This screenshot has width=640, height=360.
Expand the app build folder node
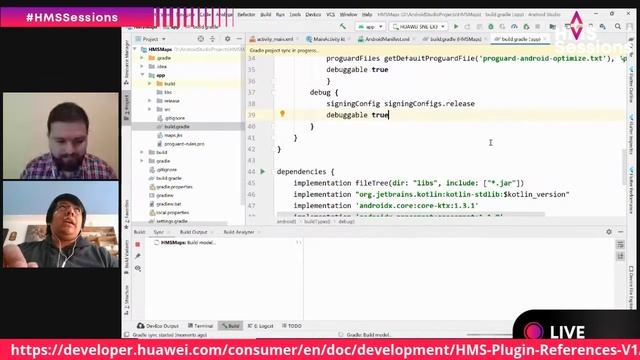(x=150, y=84)
